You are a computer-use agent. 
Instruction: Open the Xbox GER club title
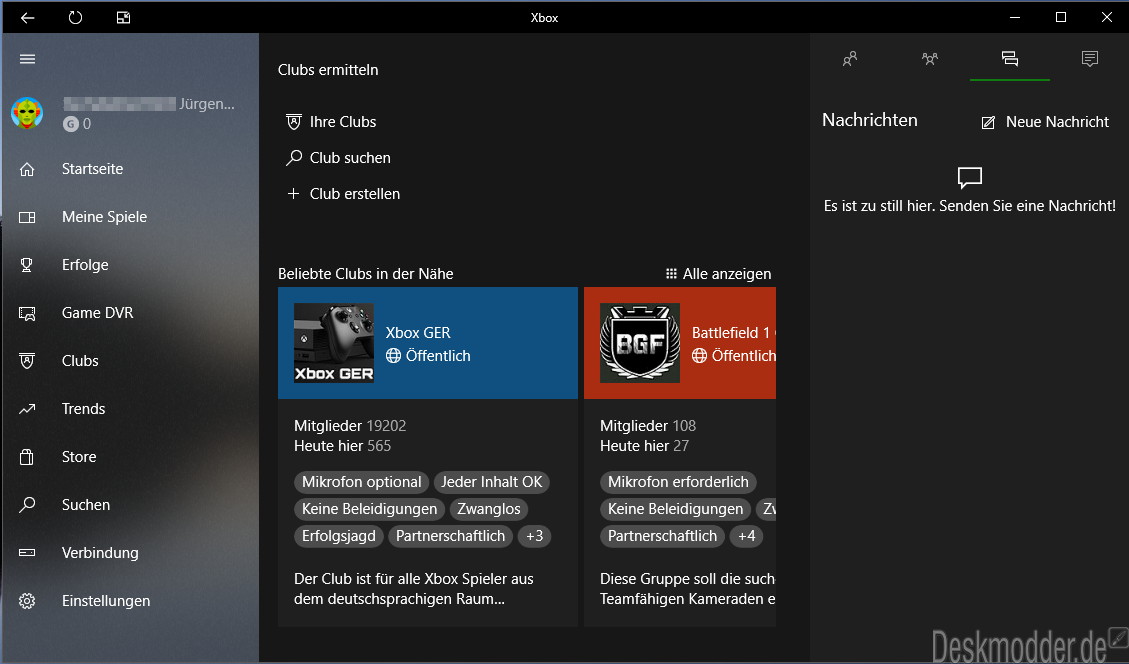point(418,333)
